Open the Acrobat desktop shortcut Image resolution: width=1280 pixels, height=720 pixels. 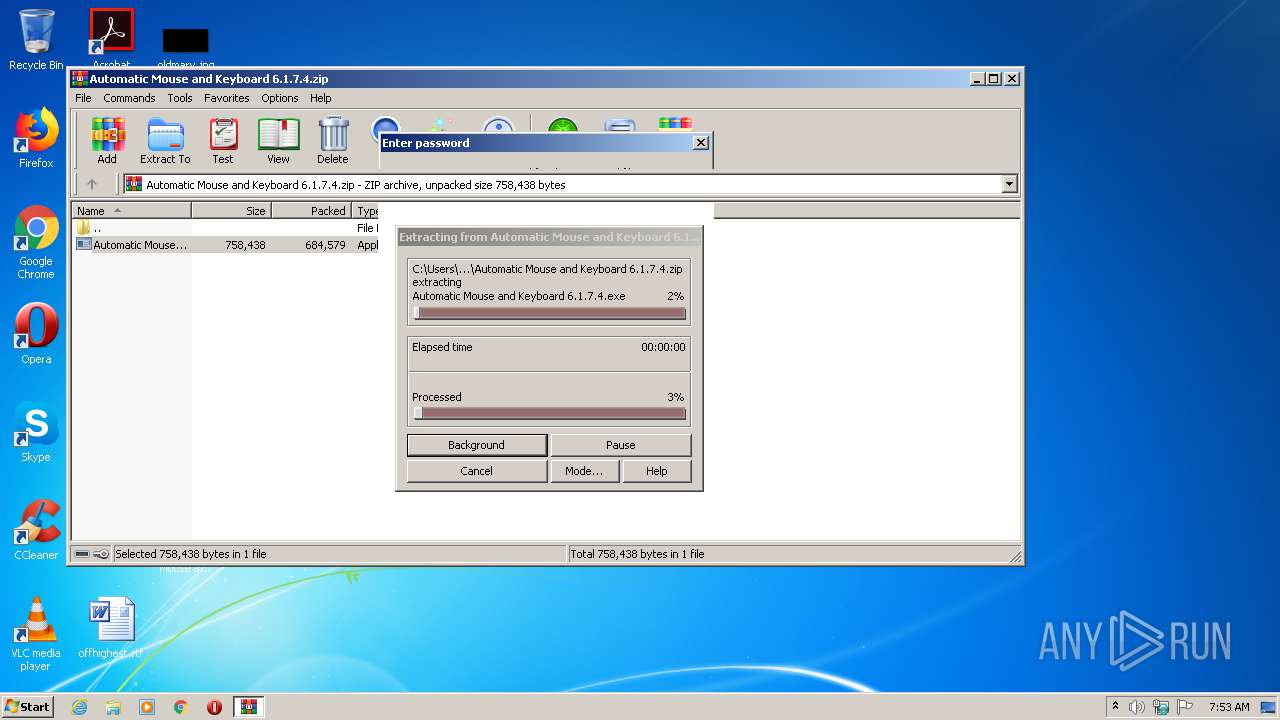click(111, 38)
